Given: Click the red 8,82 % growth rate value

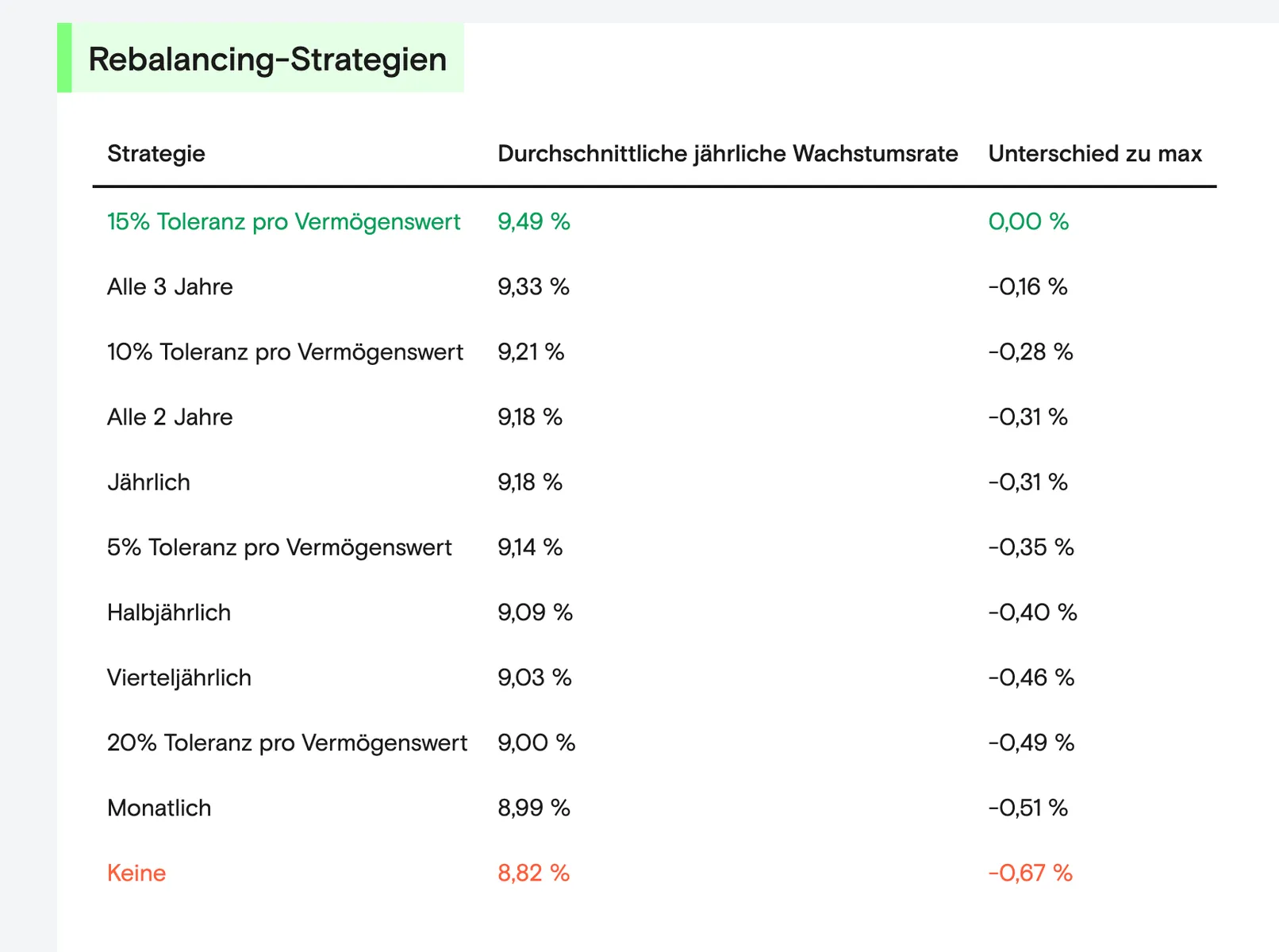Looking at the screenshot, I should click(x=534, y=873).
